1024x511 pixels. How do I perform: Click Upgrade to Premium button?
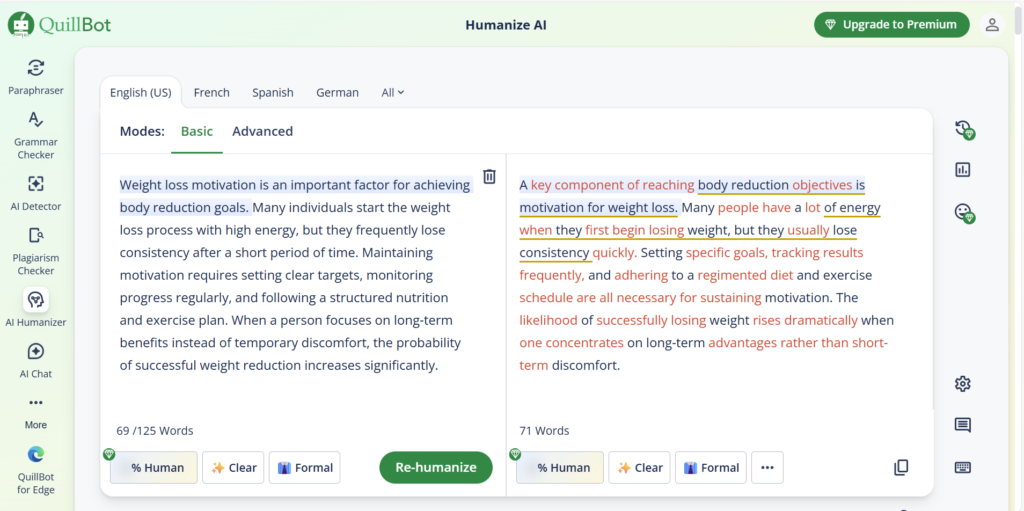[x=892, y=25]
